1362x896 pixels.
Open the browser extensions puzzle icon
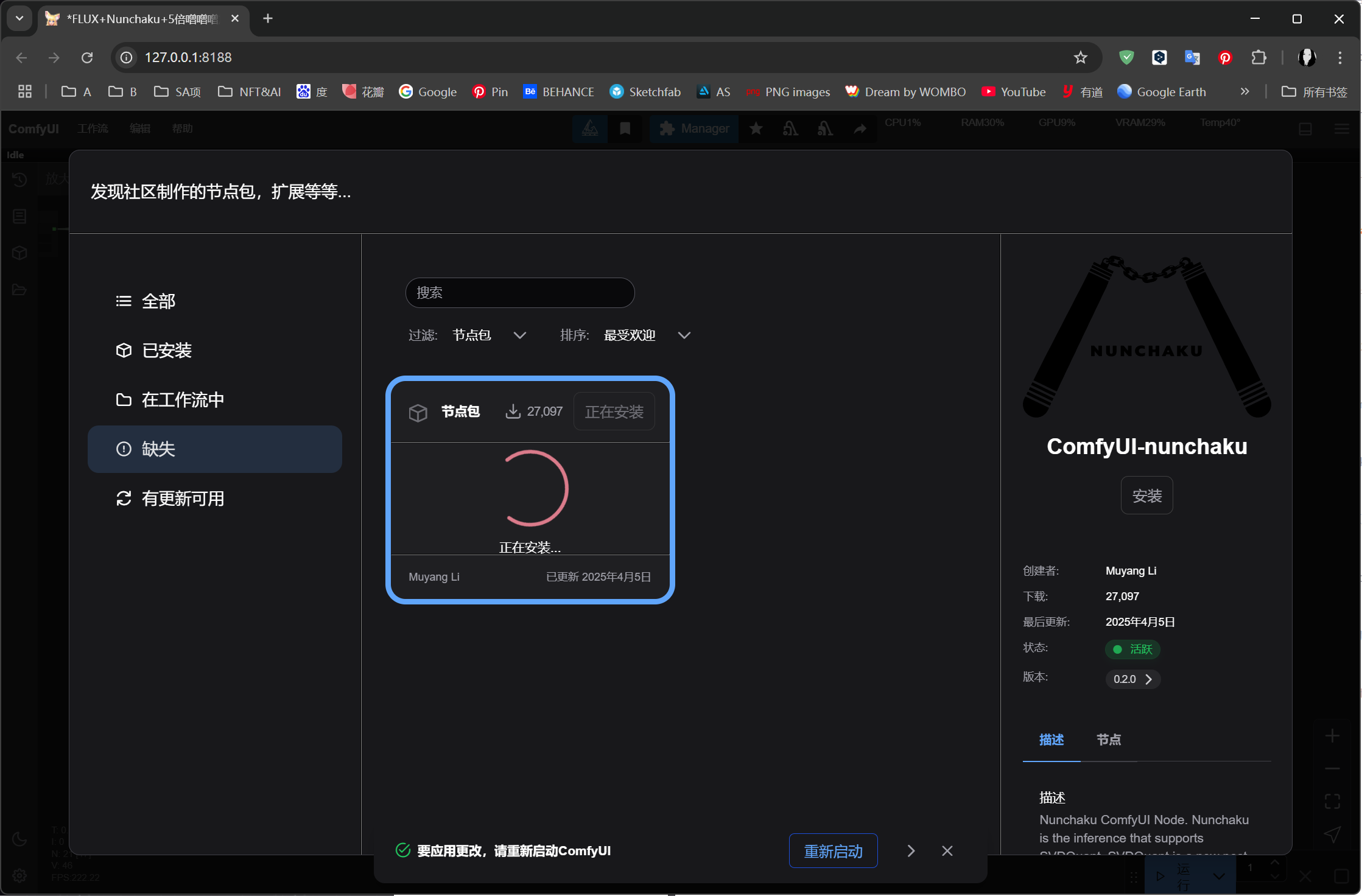coord(1258,57)
